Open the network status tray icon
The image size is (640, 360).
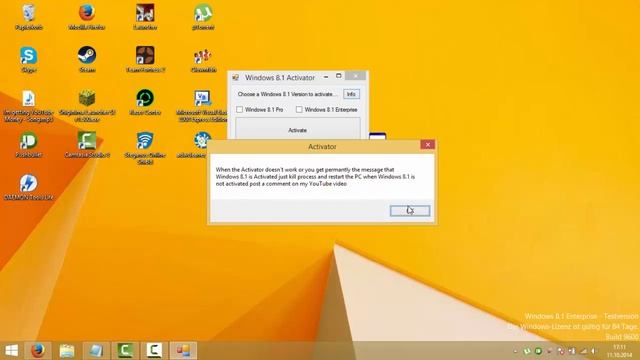(583, 351)
